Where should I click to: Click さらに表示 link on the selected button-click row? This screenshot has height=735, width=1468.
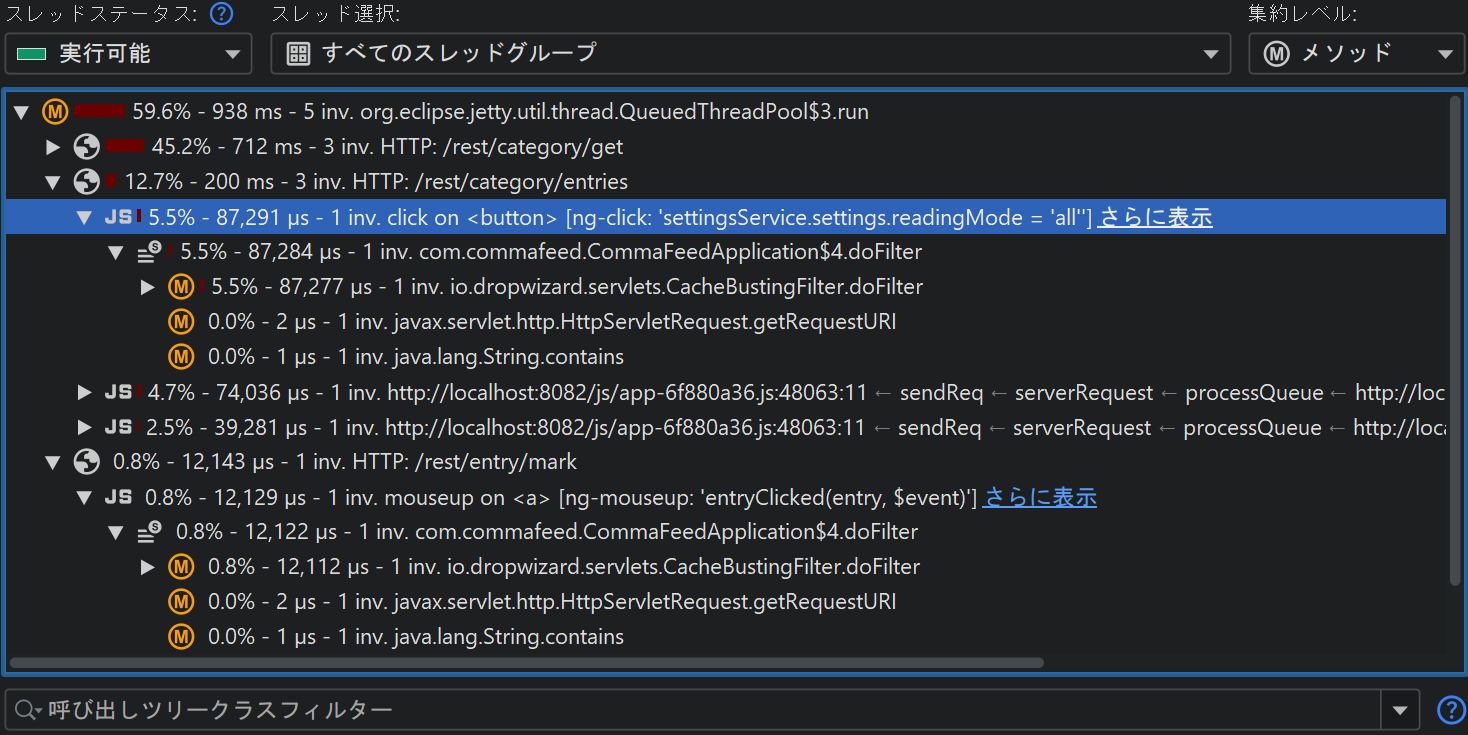tap(1154, 217)
